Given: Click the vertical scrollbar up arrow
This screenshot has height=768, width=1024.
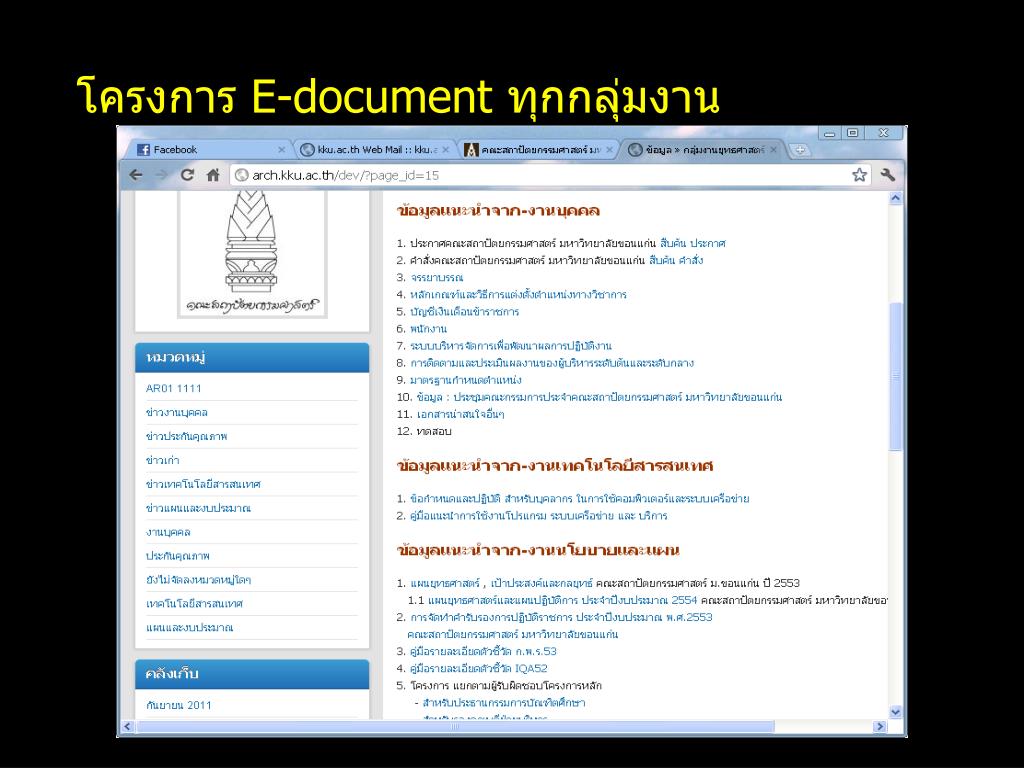Looking at the screenshot, I should point(895,198).
